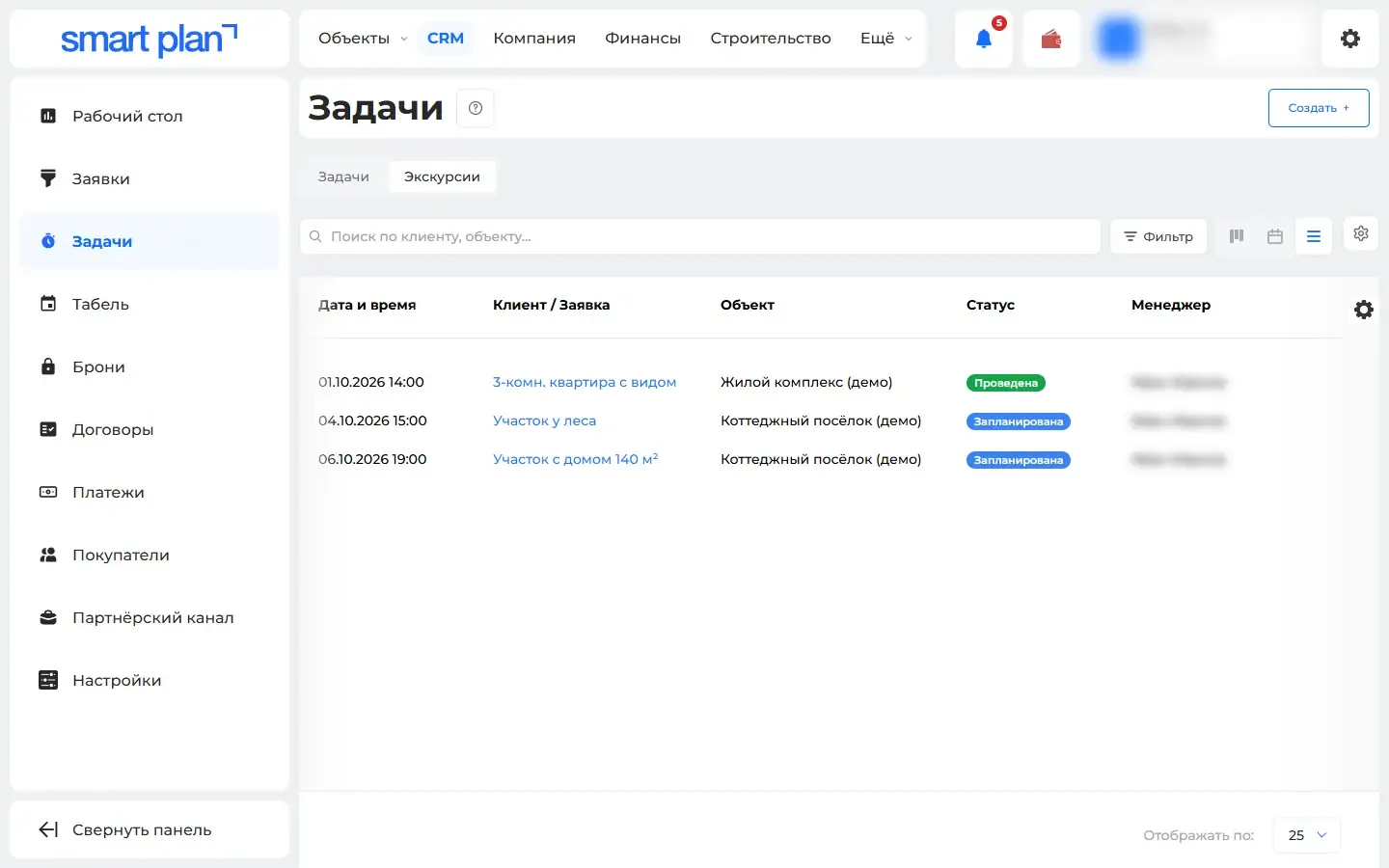Go to Заявки in the sidebar
The width and height of the screenshot is (1389, 868).
click(x=150, y=178)
